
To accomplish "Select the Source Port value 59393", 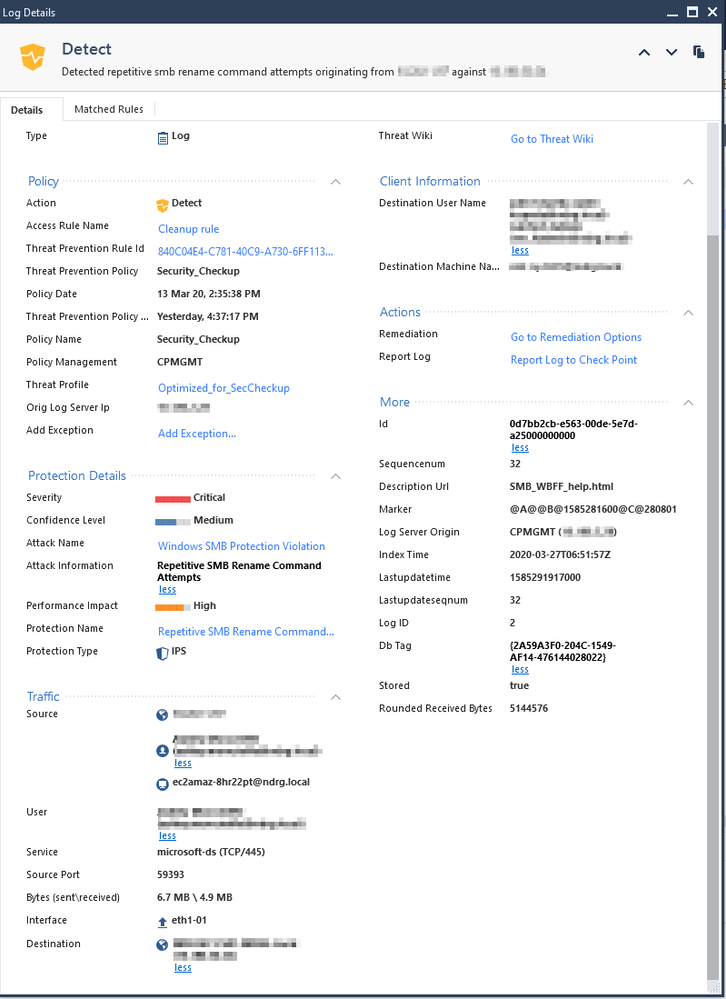I will pos(171,875).
